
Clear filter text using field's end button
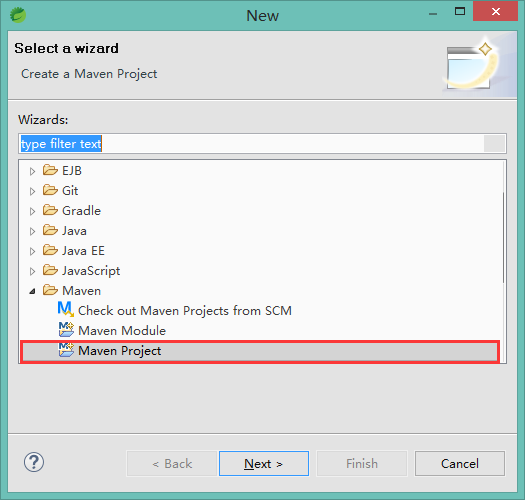click(494, 144)
